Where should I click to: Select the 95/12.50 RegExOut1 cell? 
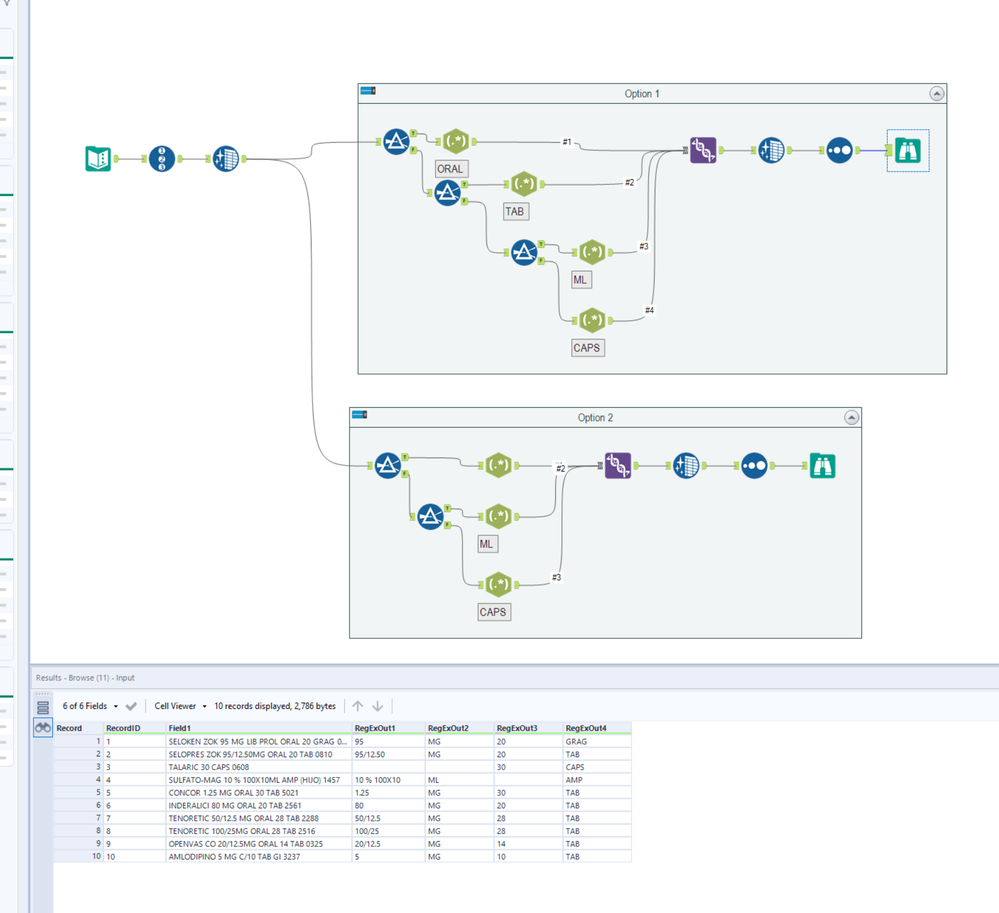389,754
